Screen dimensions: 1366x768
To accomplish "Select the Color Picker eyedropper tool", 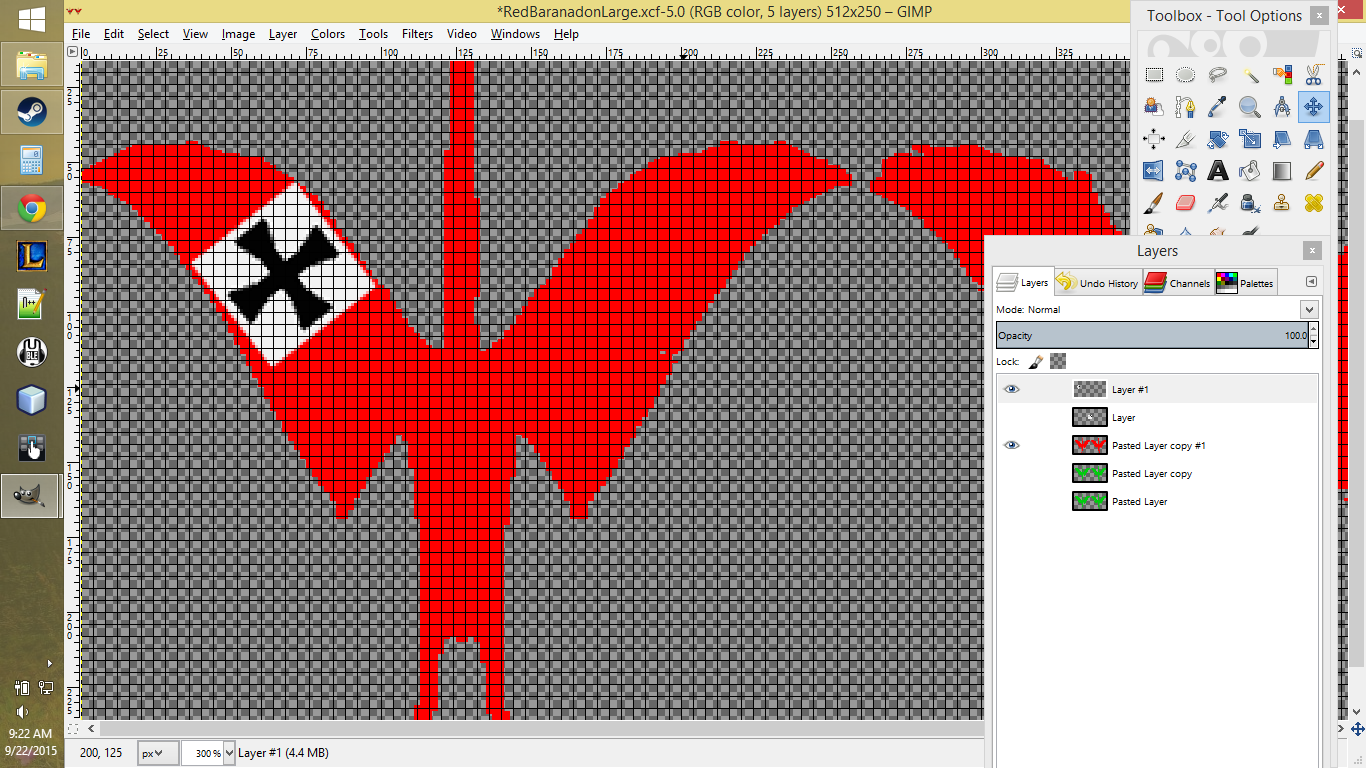I will coord(1218,106).
